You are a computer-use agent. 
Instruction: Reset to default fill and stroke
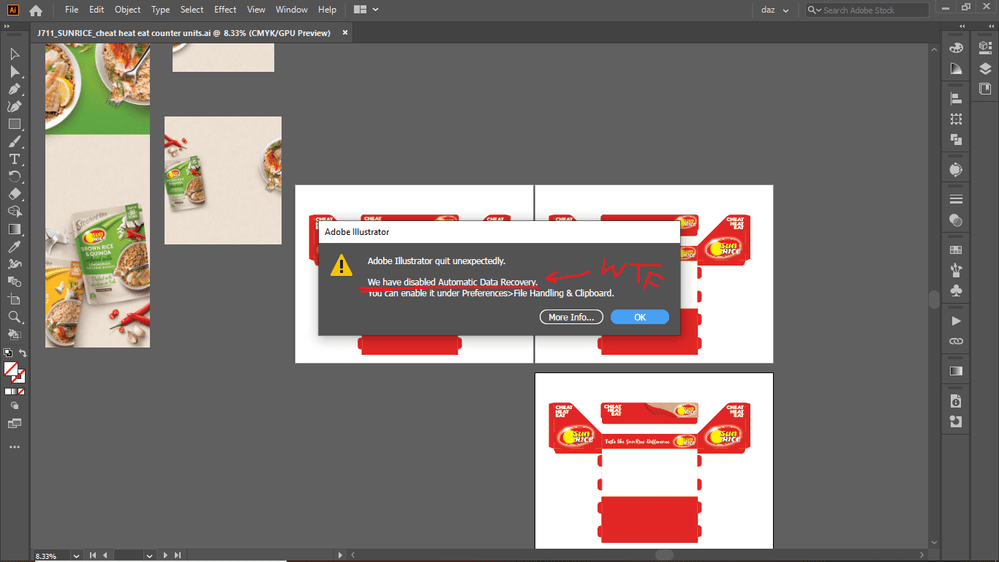point(8,353)
